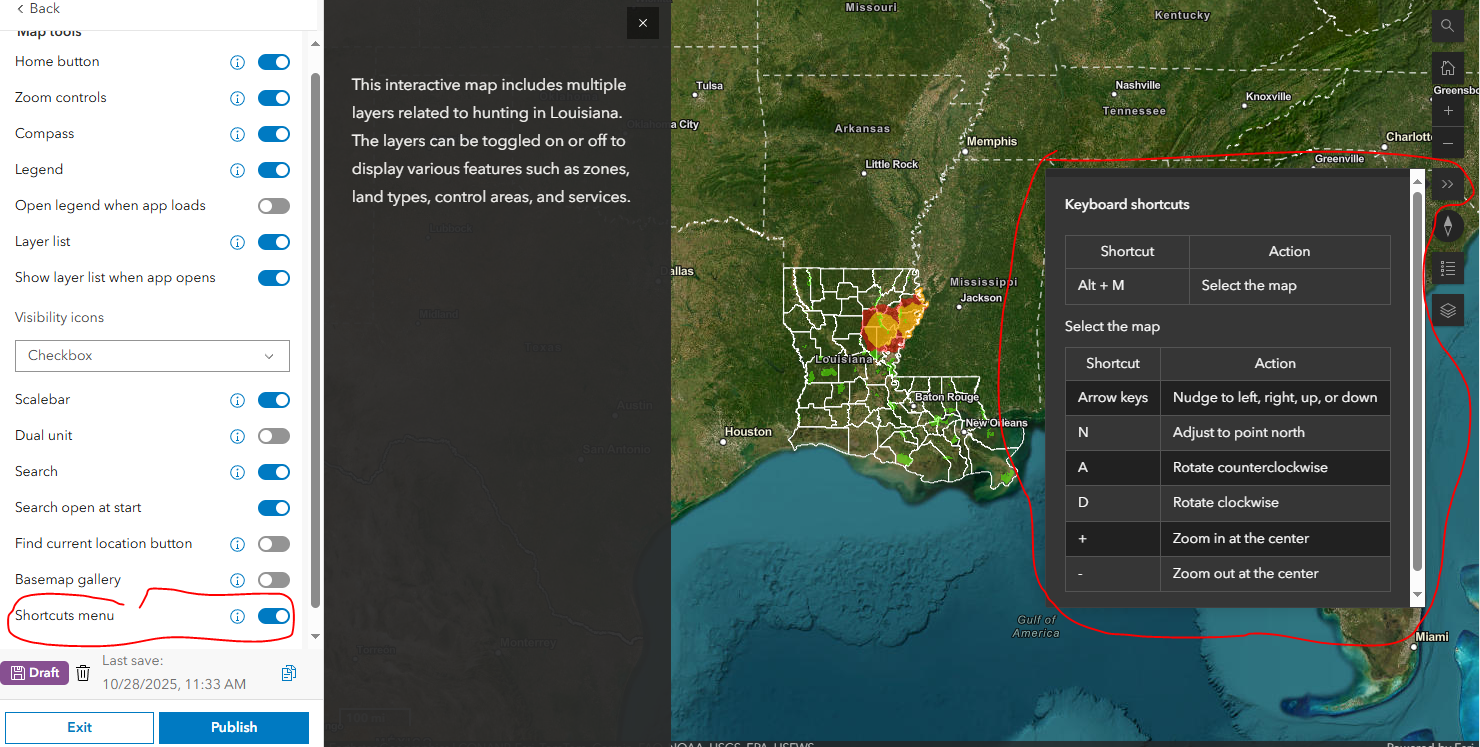1480x747 pixels.
Task: Click the Save Draft button
Action: [35, 672]
